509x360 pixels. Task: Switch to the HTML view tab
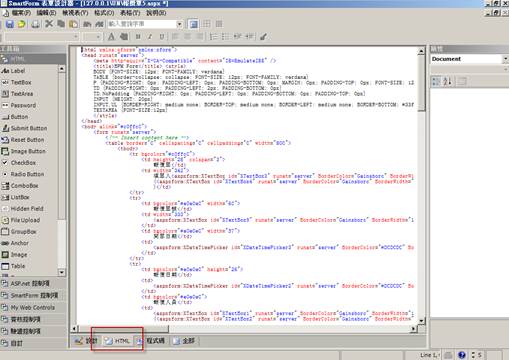(118, 341)
